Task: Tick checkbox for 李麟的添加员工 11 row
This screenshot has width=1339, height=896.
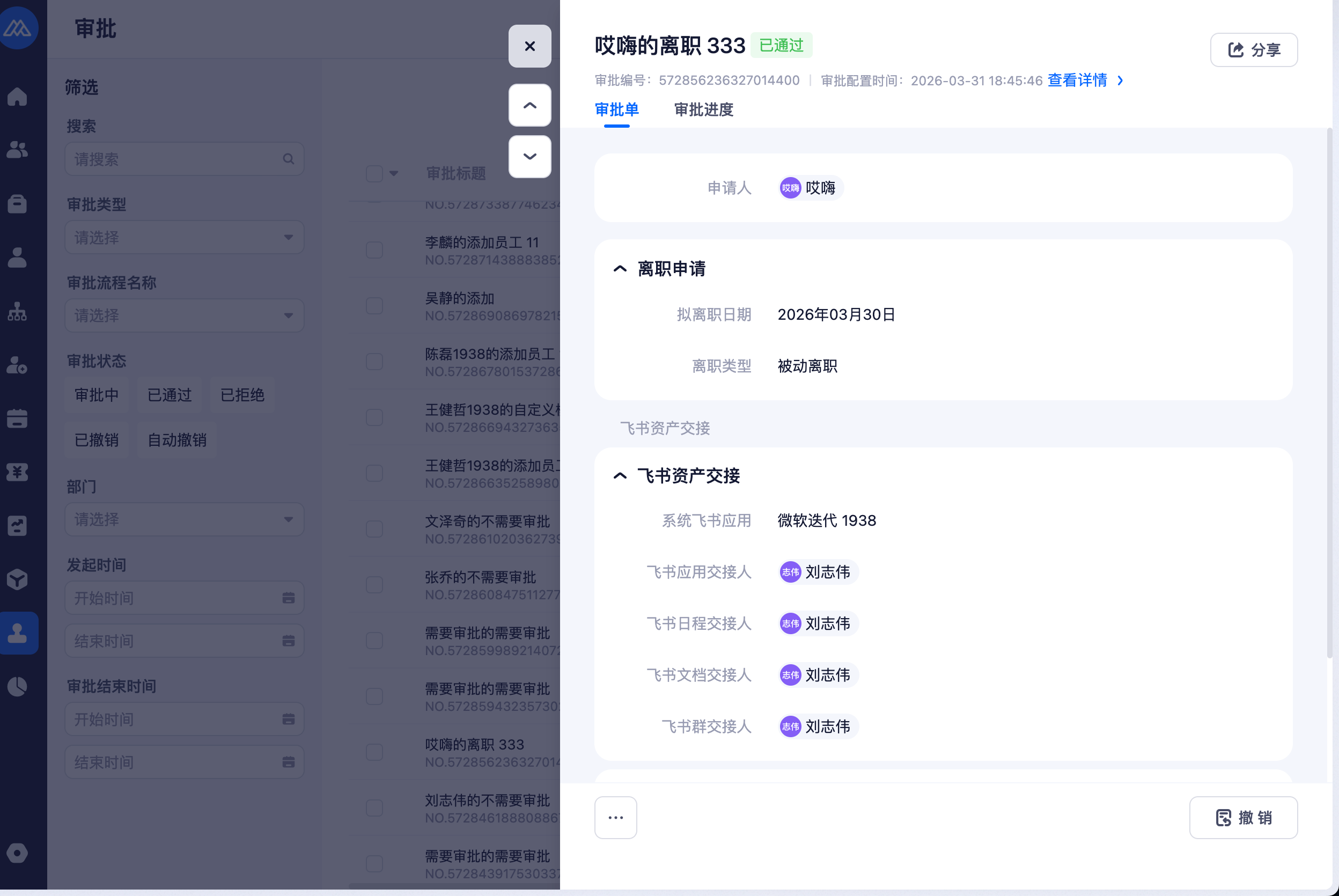Action: (x=374, y=249)
